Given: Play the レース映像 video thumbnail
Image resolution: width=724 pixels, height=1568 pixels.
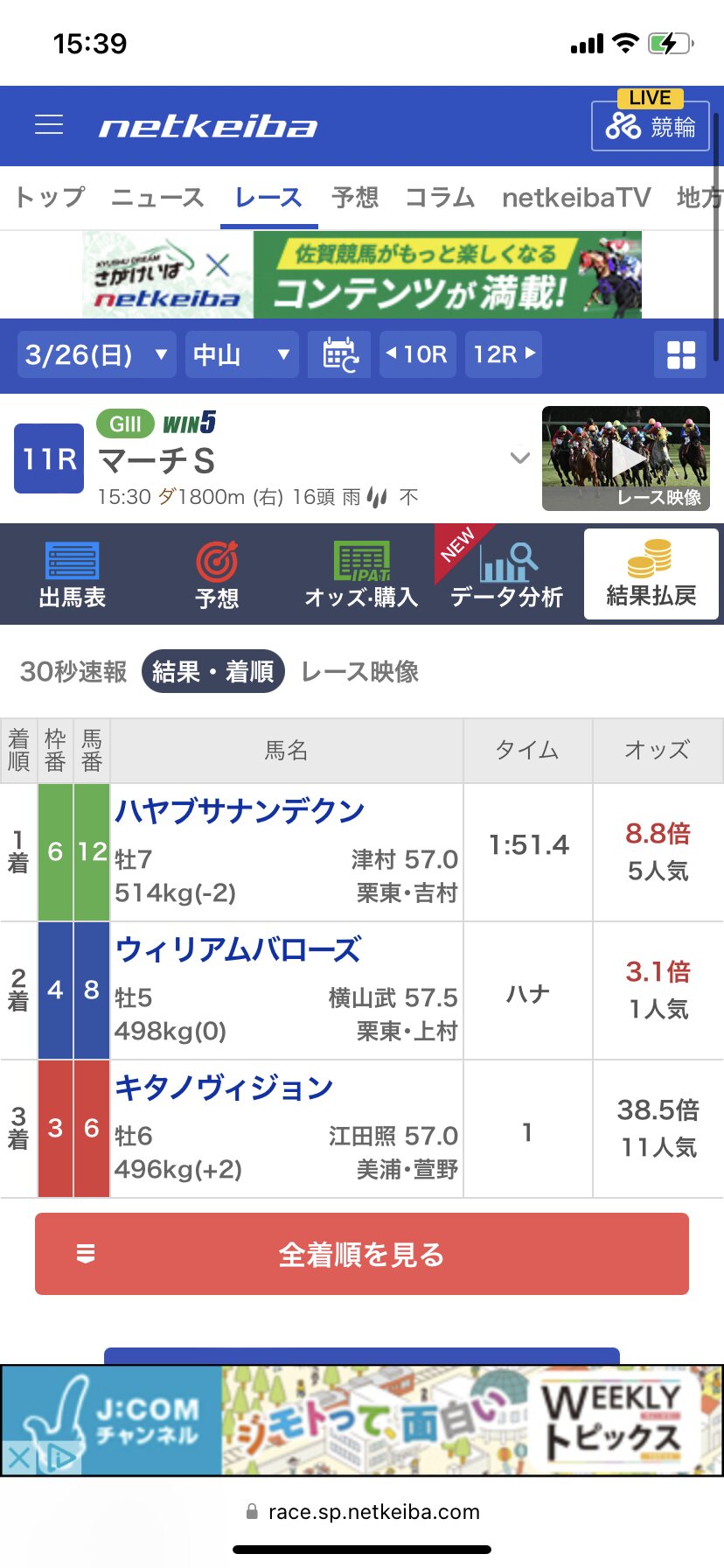Looking at the screenshot, I should (626, 458).
